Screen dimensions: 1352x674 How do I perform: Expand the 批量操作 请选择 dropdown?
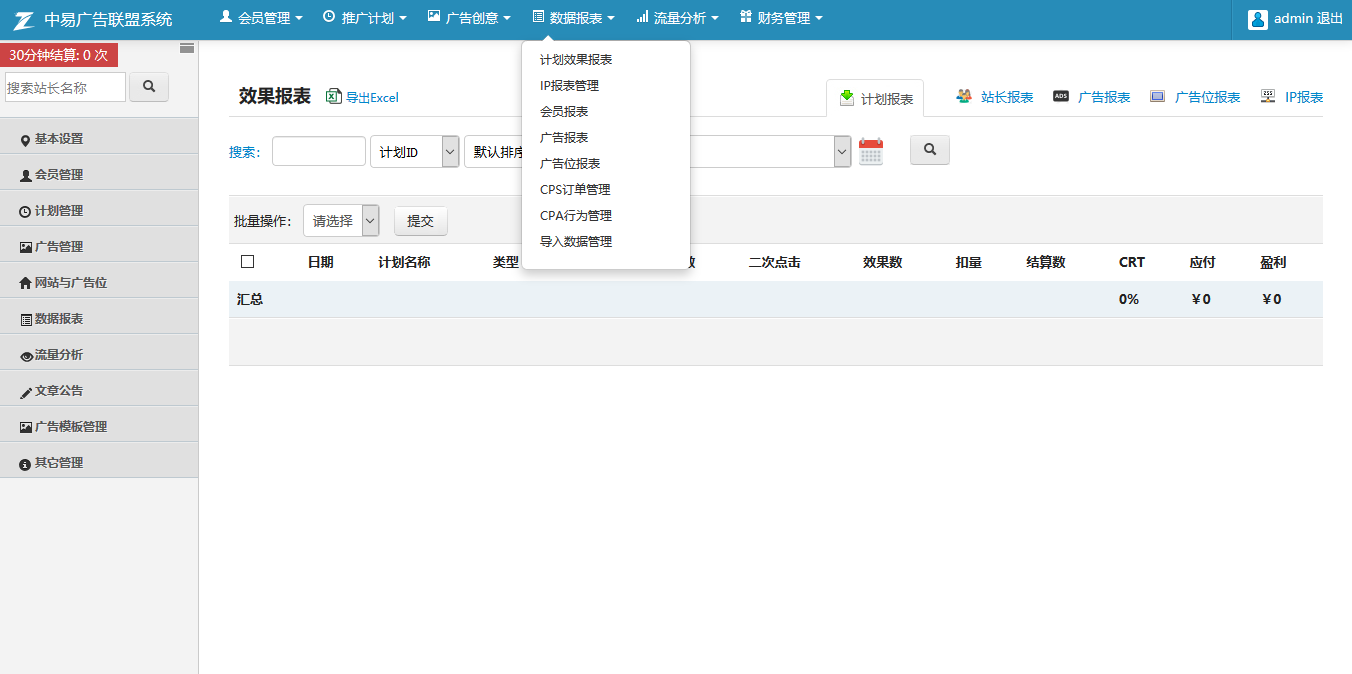[341, 221]
